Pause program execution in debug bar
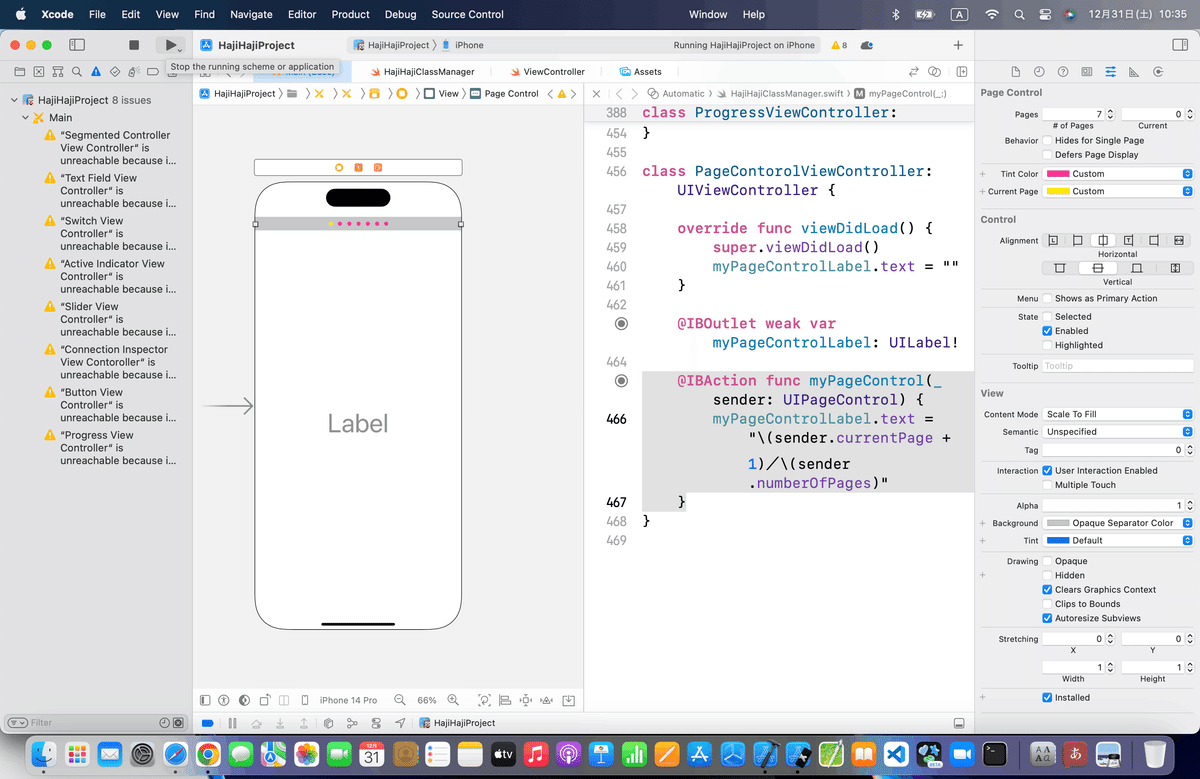The height and width of the screenshot is (779, 1200). click(x=232, y=723)
